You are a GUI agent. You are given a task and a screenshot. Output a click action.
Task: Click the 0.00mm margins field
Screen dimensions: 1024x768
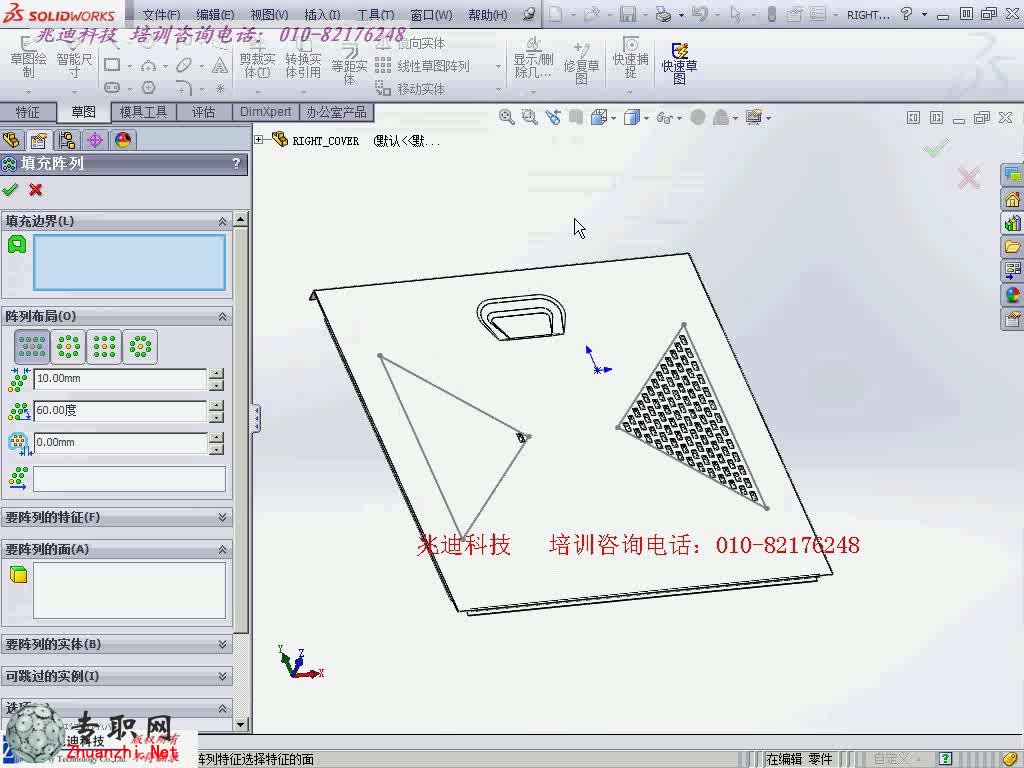click(120, 443)
